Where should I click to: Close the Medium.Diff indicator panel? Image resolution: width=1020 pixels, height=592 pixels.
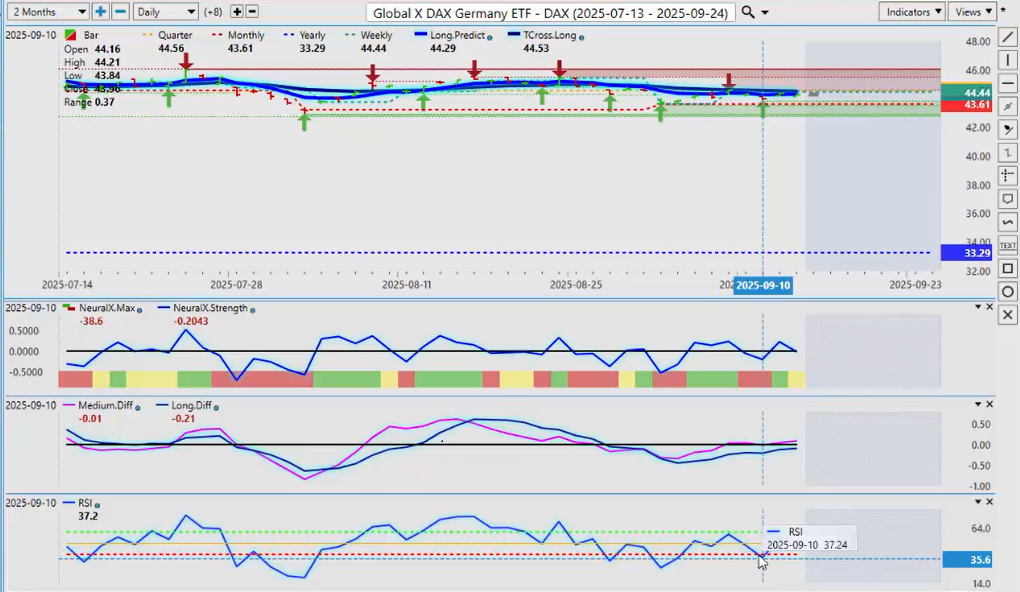(989, 405)
